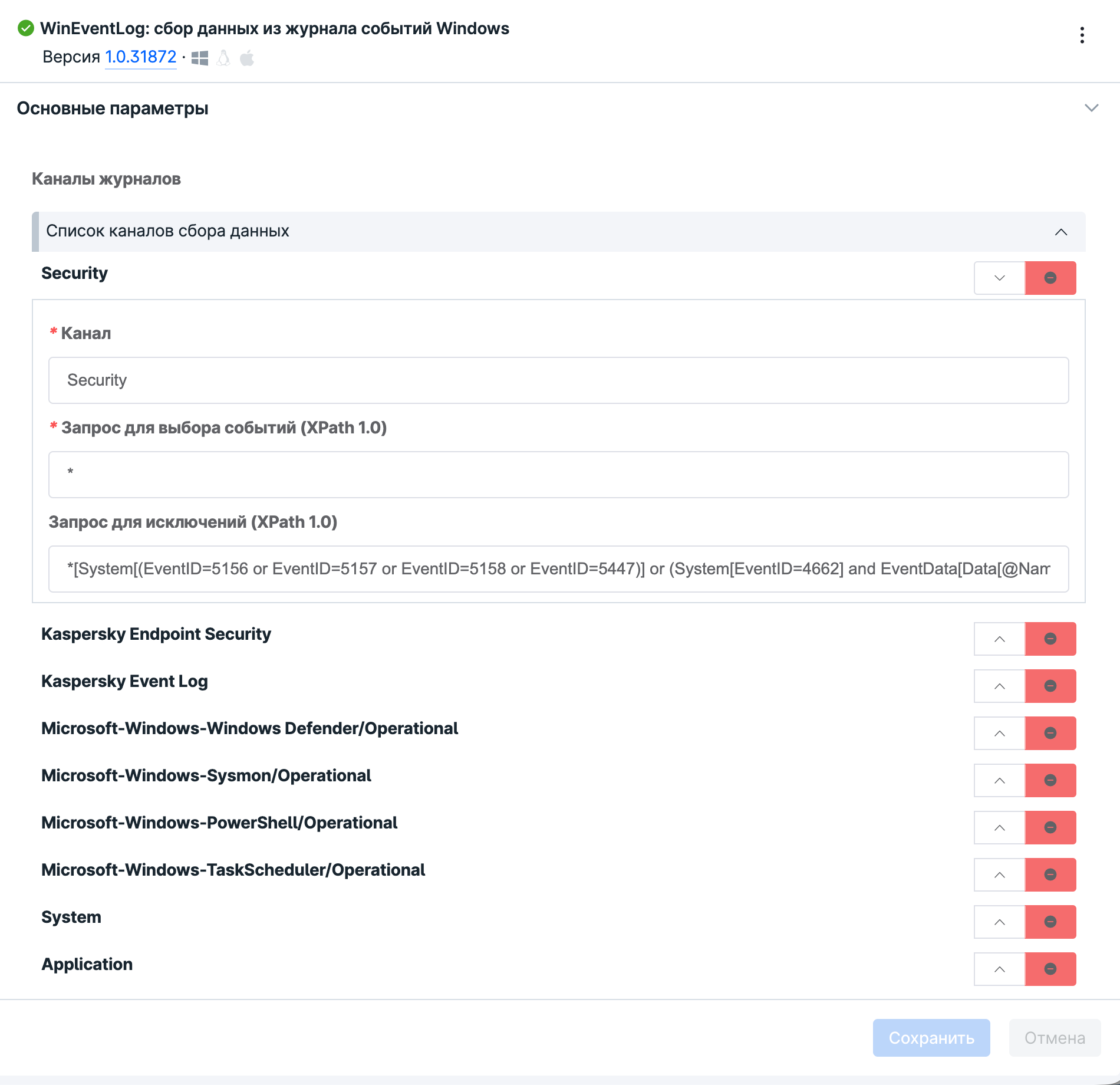This screenshot has width=1120, height=1085.
Task: Focus the exclusions XPath query field
Action: [x=558, y=569]
